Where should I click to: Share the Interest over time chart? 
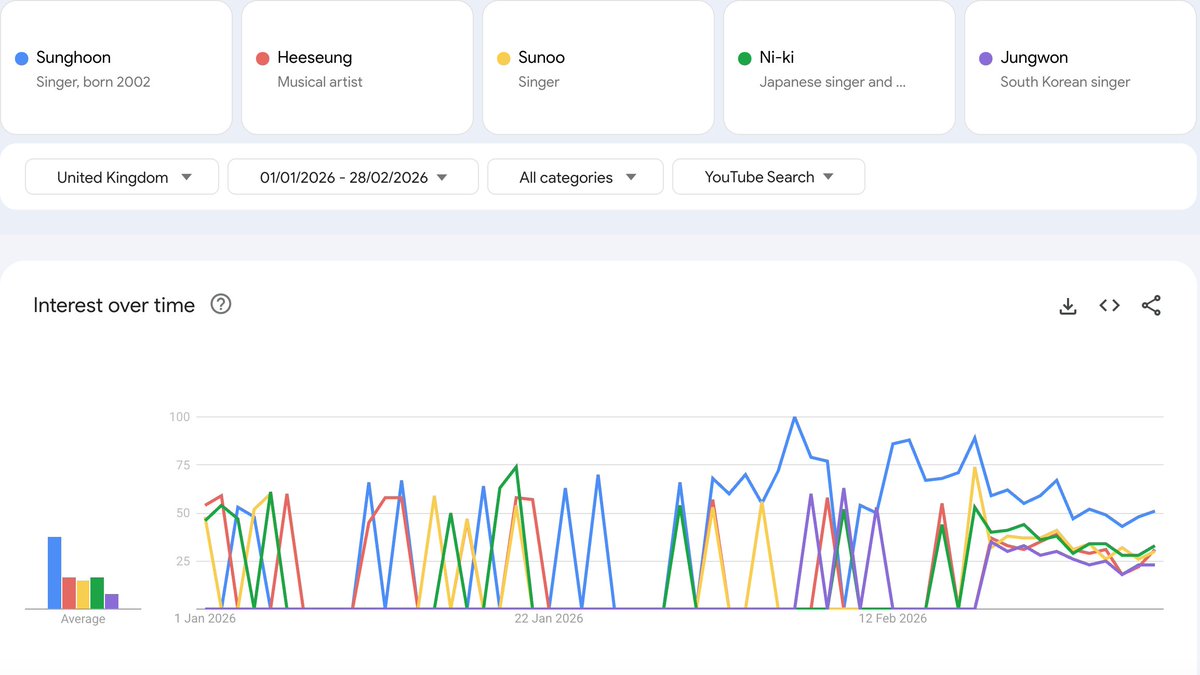point(1151,306)
